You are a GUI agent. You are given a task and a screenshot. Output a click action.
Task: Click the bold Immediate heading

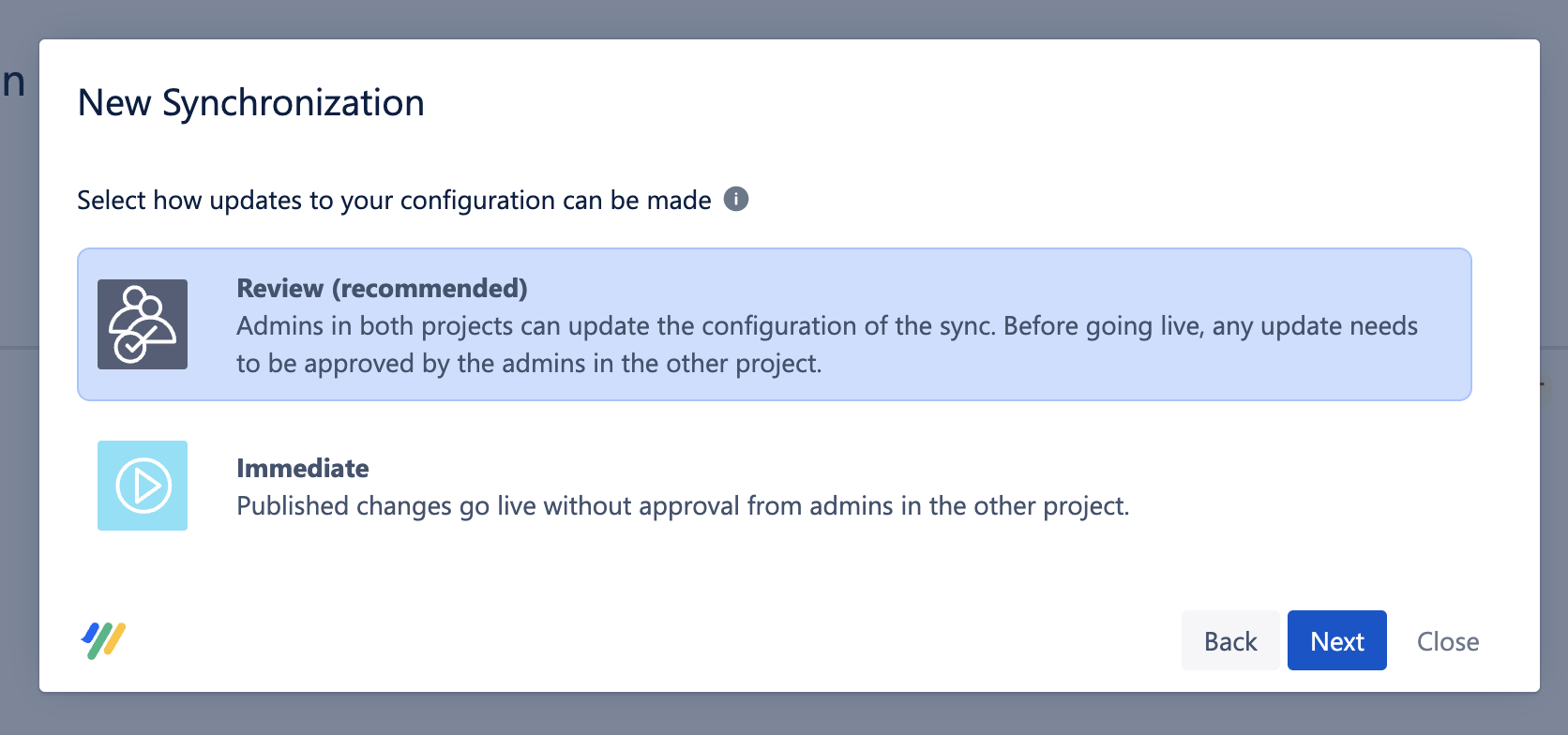point(302,467)
